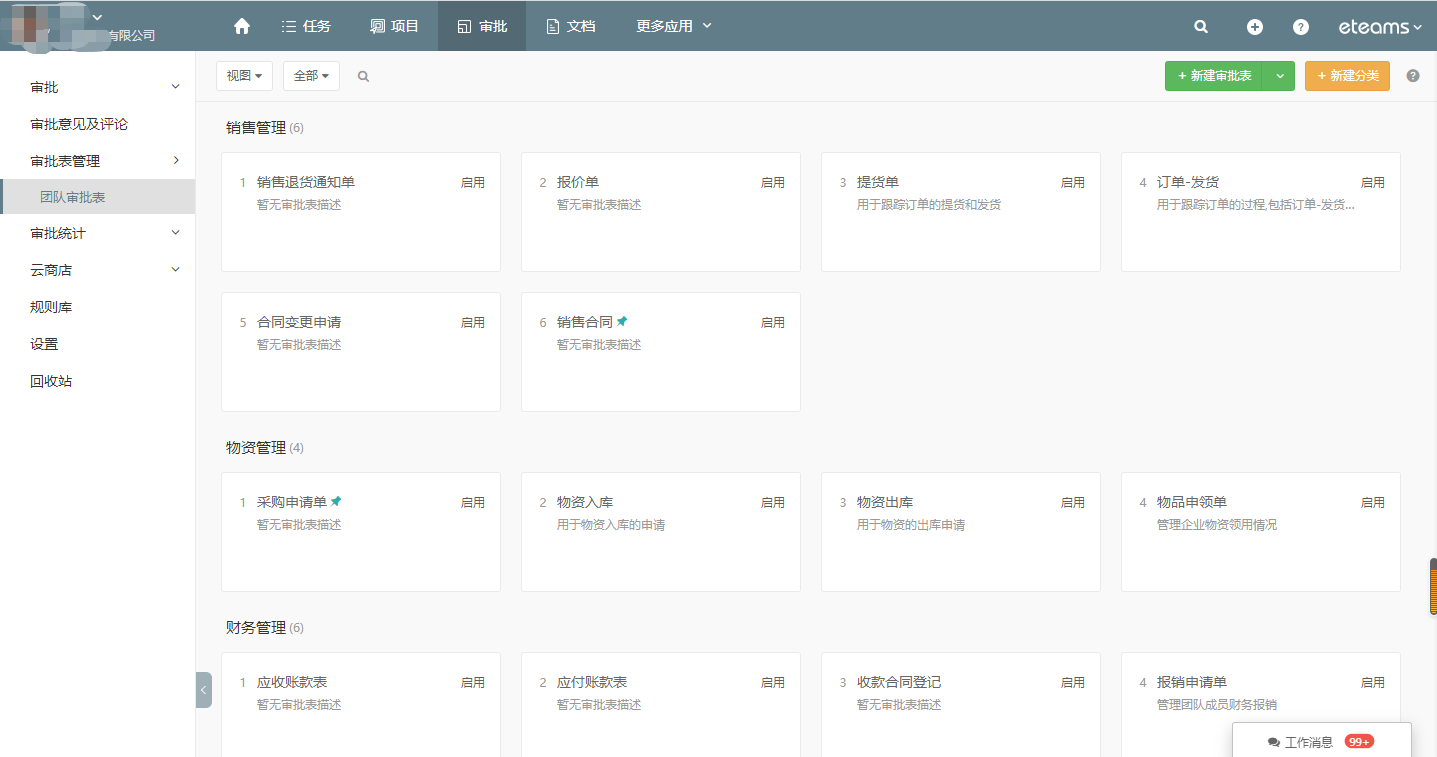Open the 采购申请单 form card

click(361, 532)
